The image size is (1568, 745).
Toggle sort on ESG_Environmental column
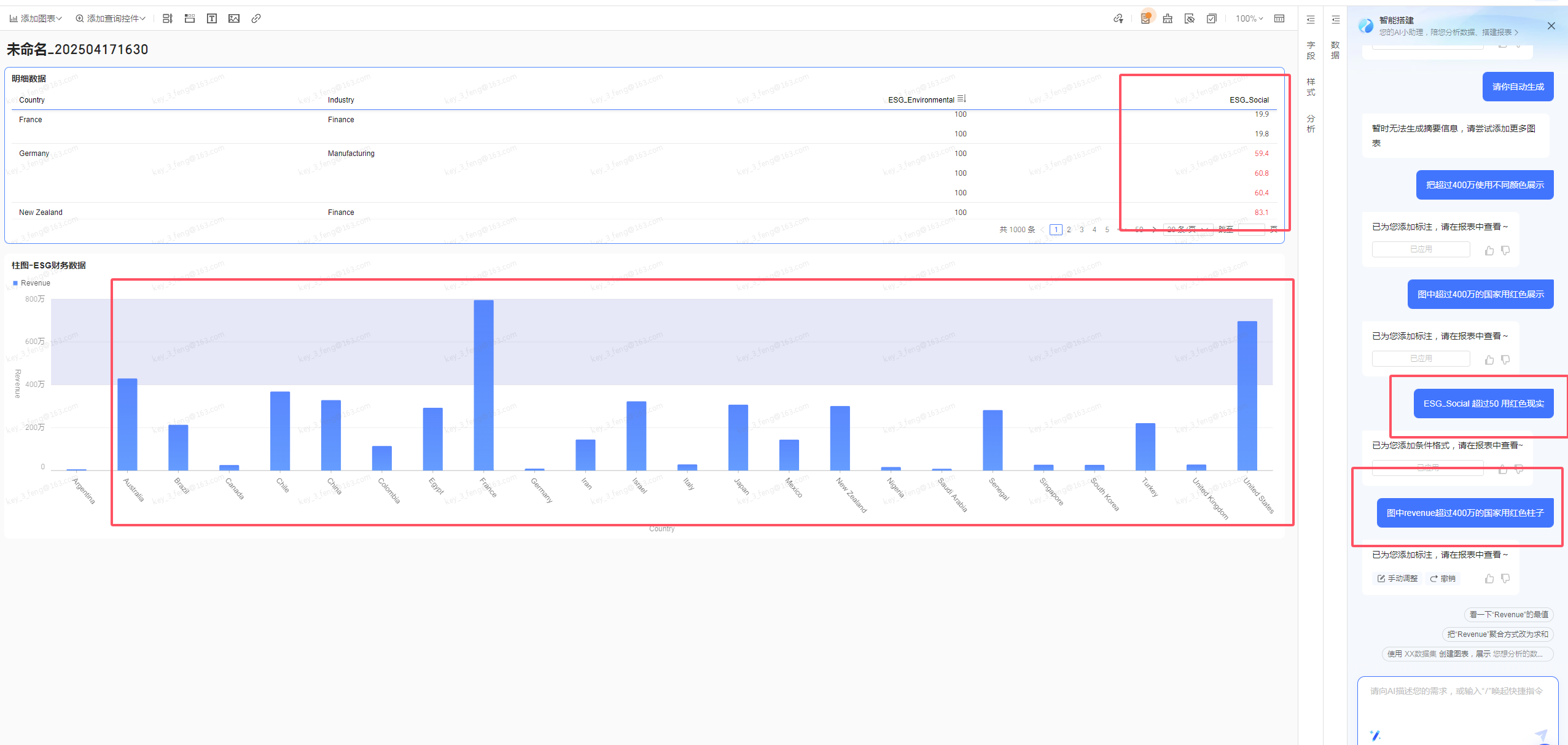[962, 99]
